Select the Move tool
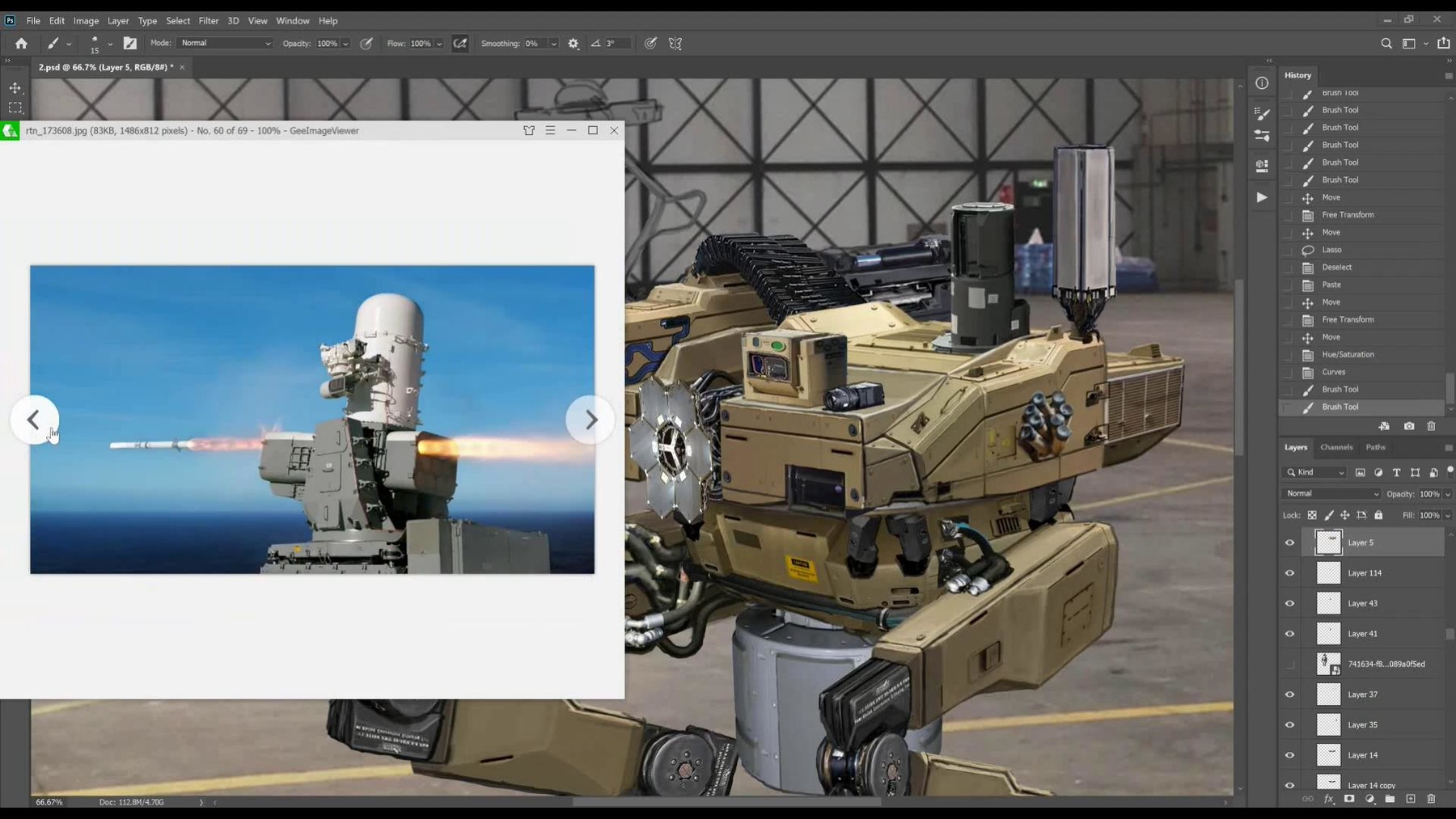 (15, 87)
